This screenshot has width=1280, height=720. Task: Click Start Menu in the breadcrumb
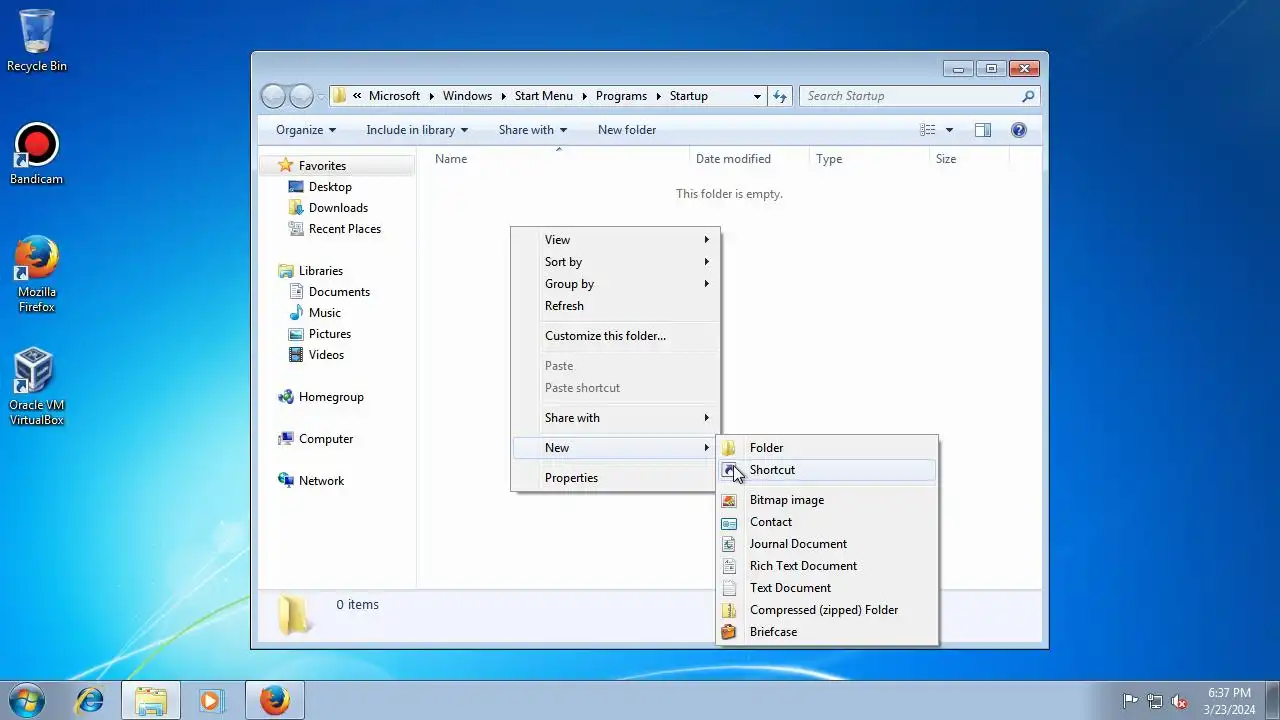[x=544, y=96]
